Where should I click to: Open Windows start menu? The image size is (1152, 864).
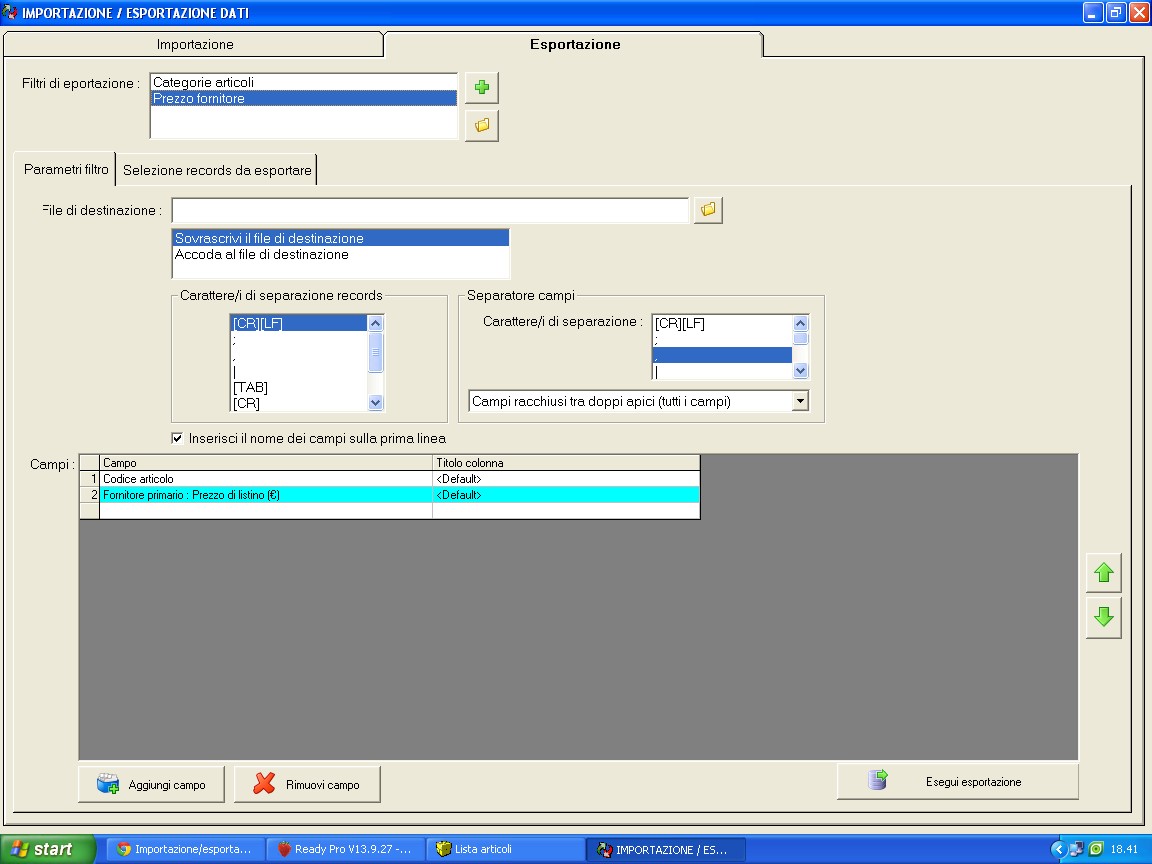tap(48, 849)
